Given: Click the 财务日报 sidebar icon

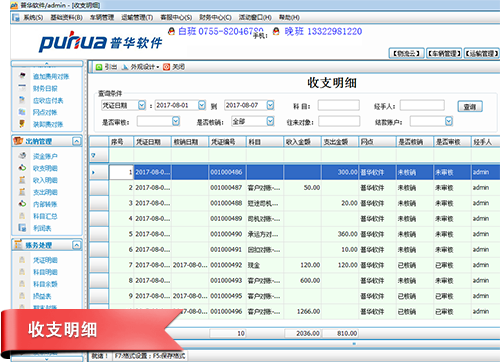Looking at the screenshot, I should coord(22,88).
